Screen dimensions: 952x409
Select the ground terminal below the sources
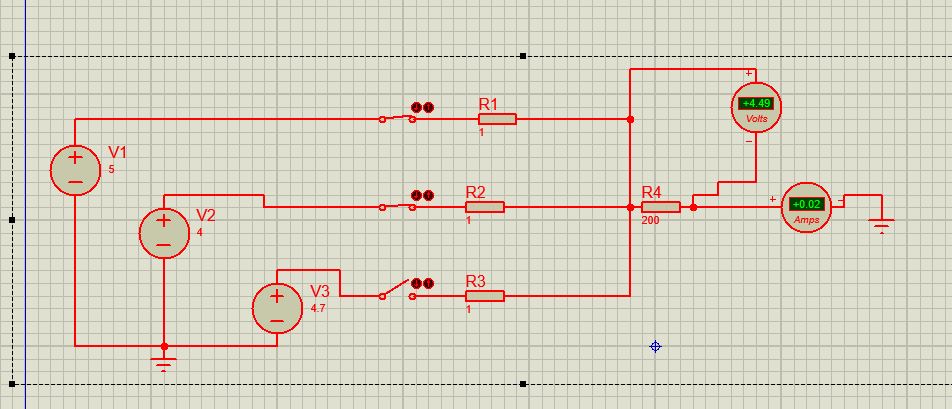click(x=164, y=362)
